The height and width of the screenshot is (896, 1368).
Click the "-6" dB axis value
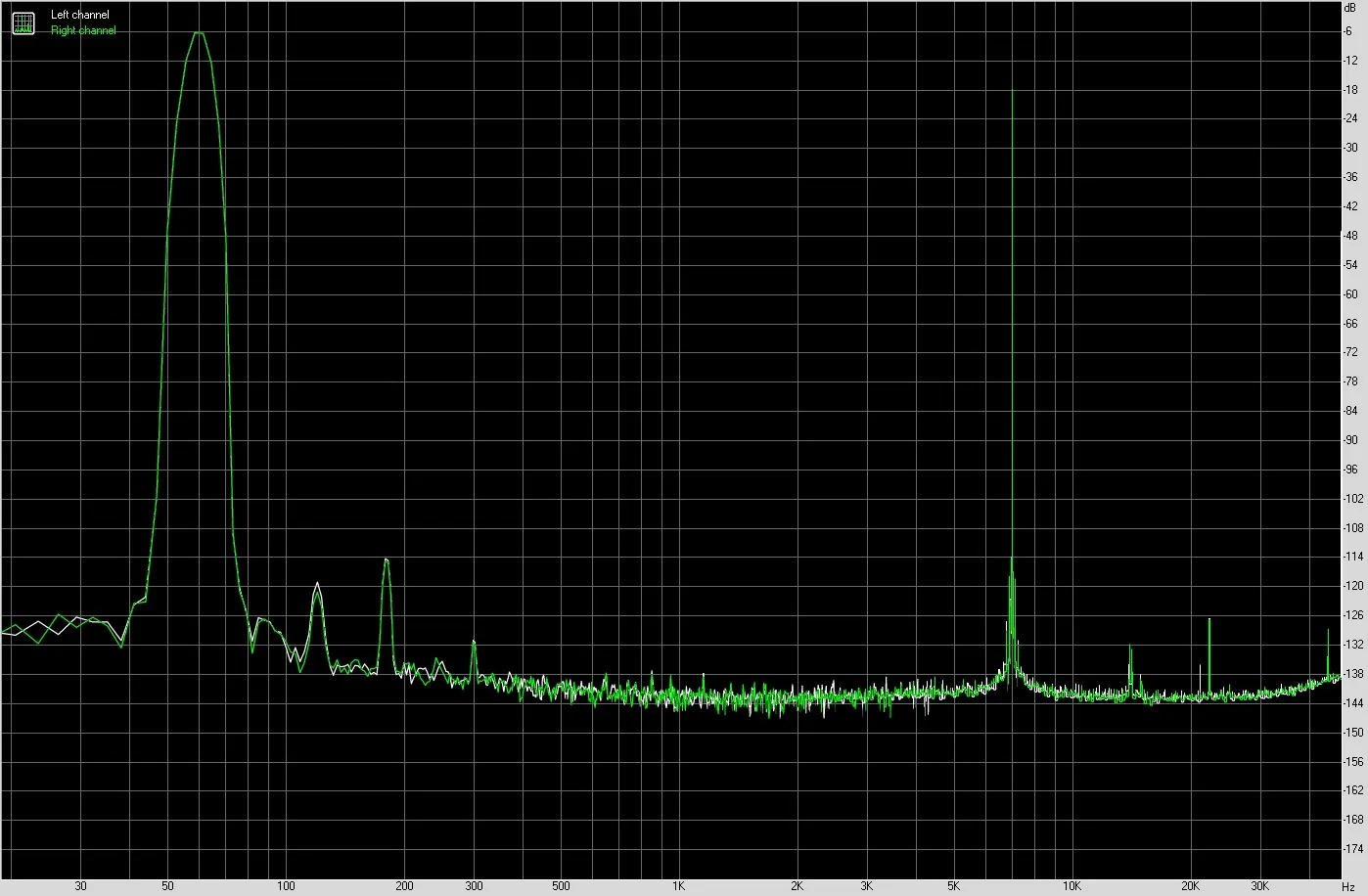[x=1349, y=31]
